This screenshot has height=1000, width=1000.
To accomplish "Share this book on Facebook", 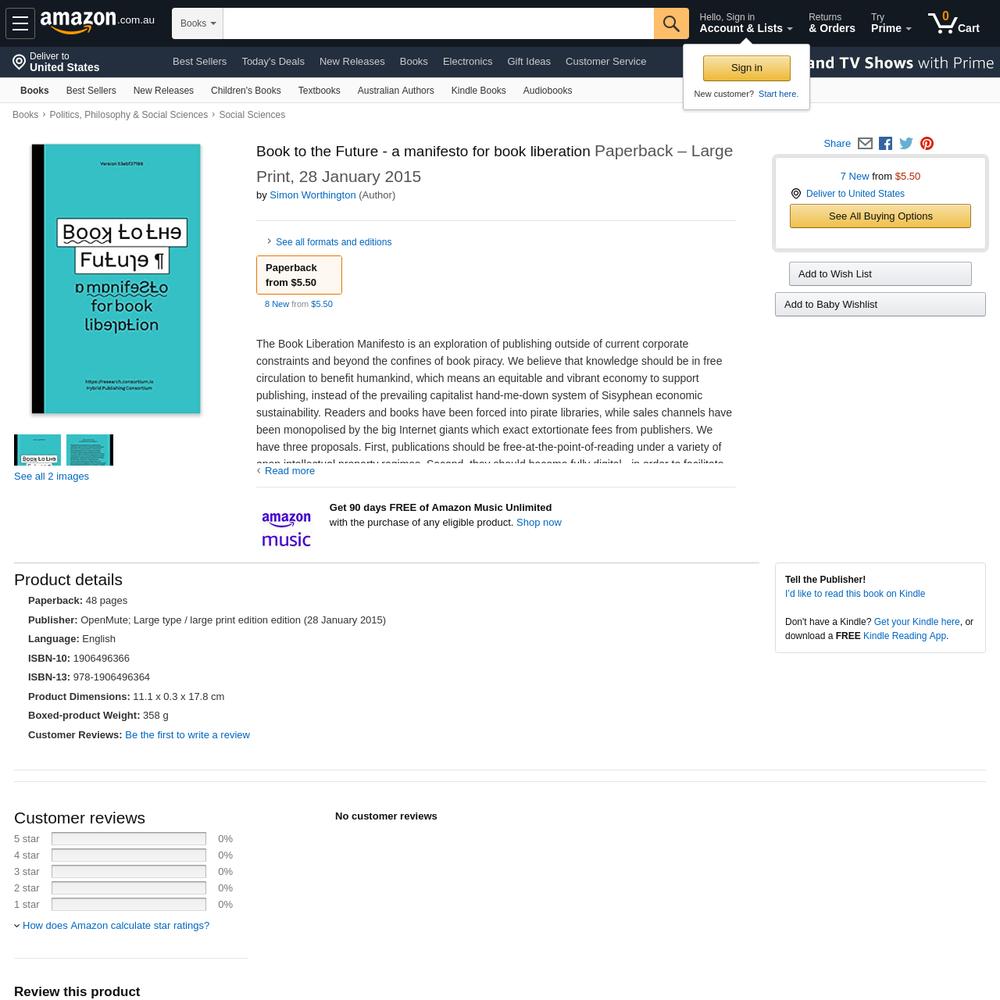I will click(885, 143).
